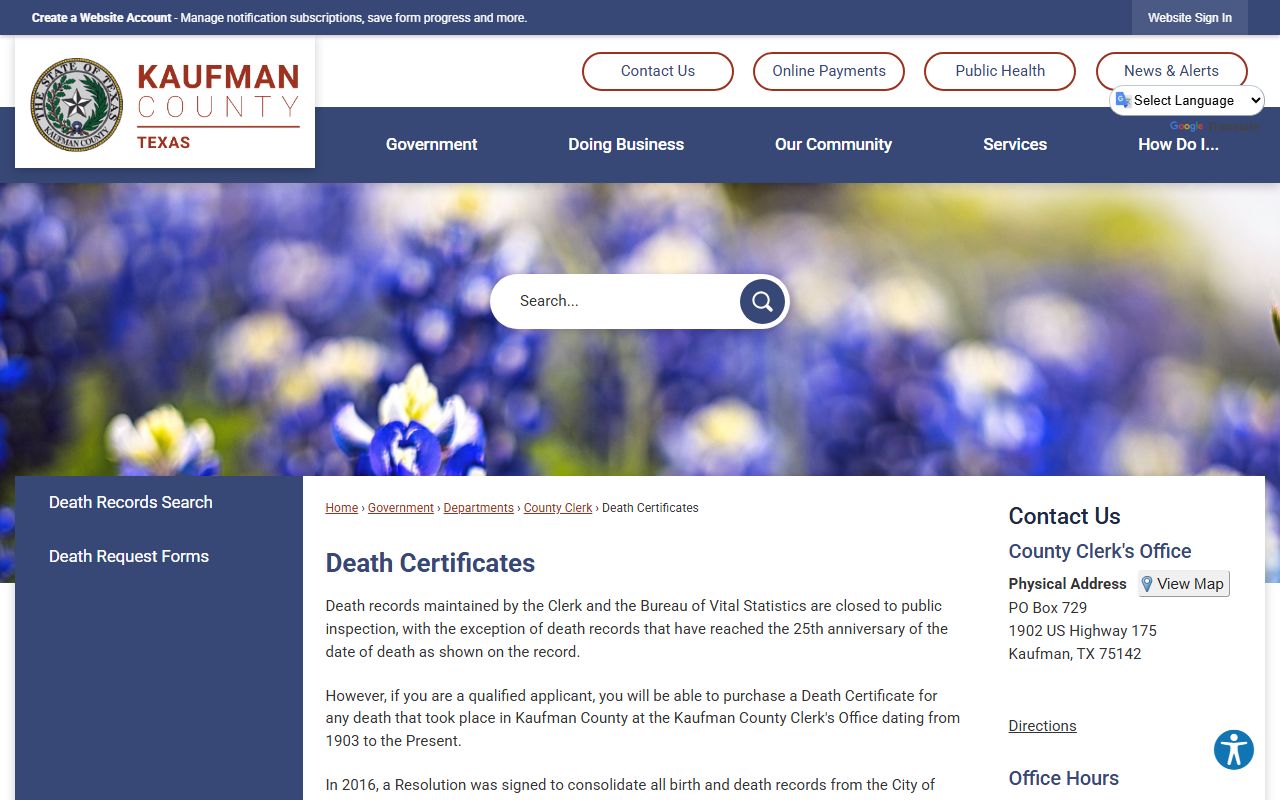Screen dimensions: 1280x800
Task: Open the accessibility options icon
Action: click(1234, 749)
